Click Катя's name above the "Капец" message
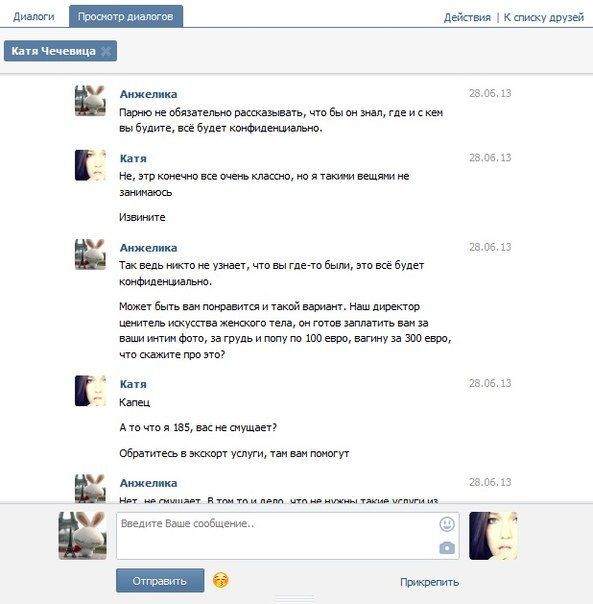 coord(133,384)
